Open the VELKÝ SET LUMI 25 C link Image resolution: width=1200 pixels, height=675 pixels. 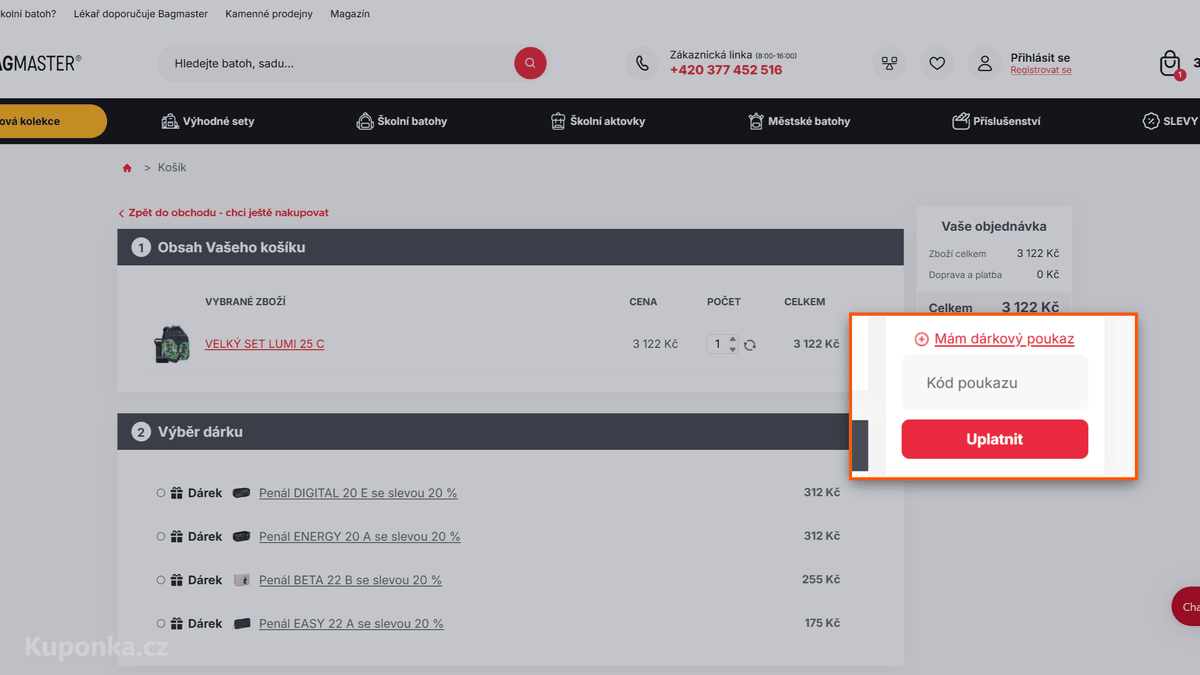coord(265,344)
